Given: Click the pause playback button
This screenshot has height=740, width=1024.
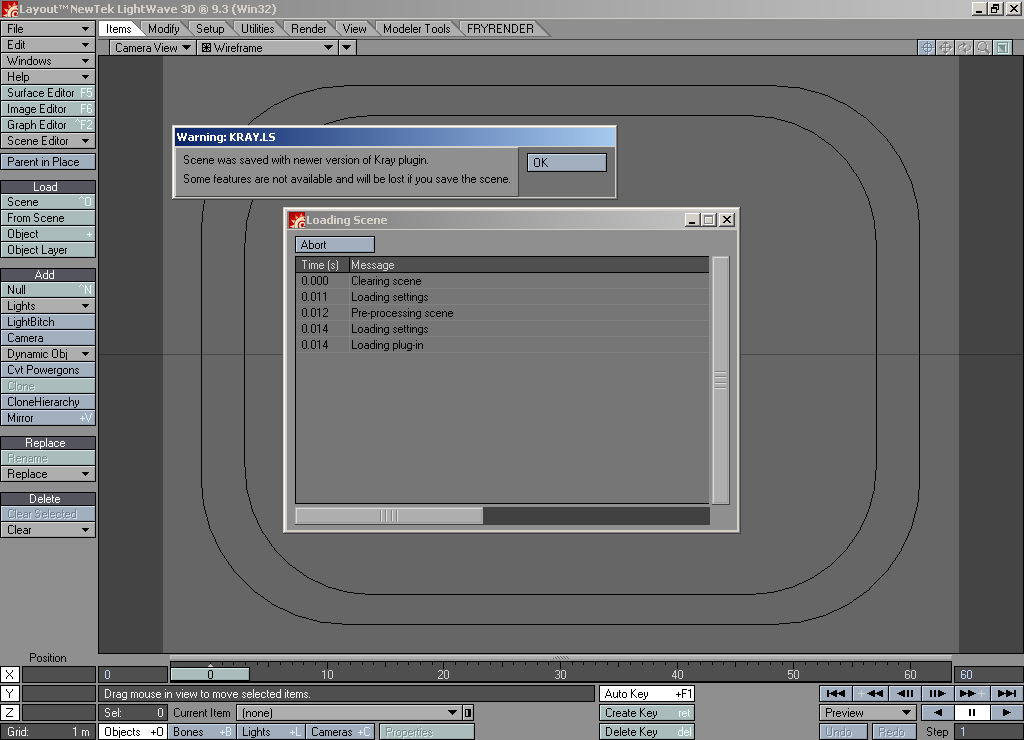Looking at the screenshot, I should click(x=972, y=713).
